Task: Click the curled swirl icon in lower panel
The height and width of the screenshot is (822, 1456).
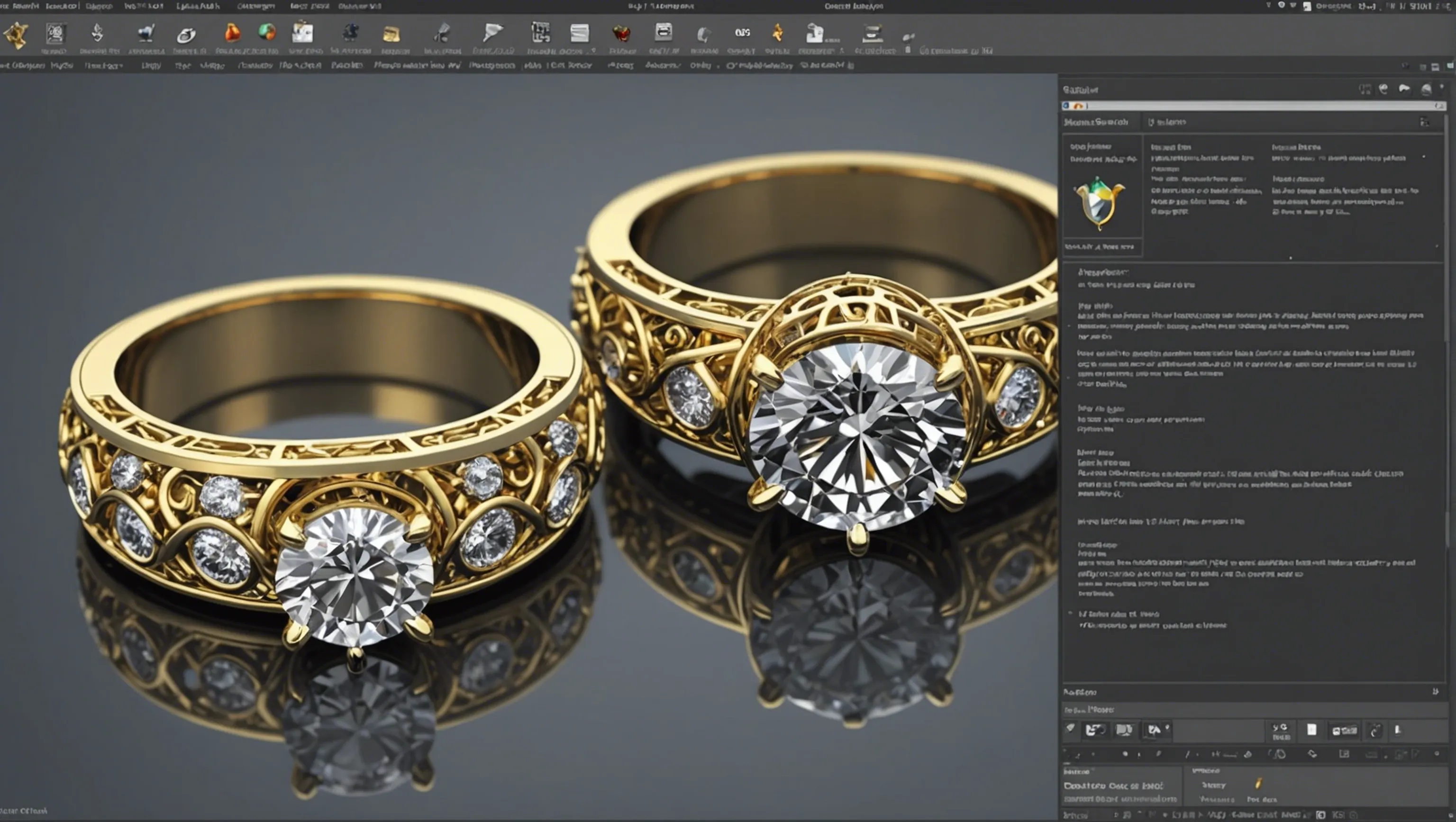Action: pos(1375,731)
